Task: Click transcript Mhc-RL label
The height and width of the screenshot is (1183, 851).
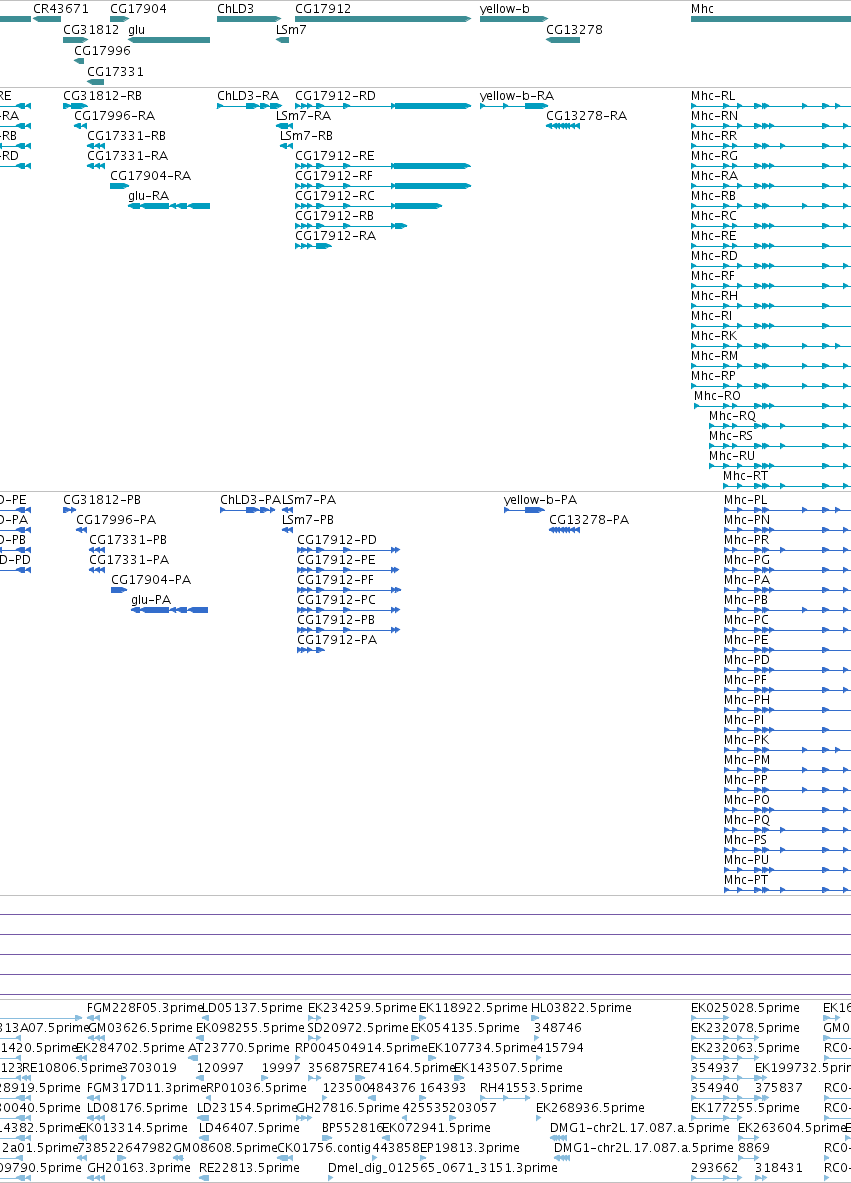Action: [x=713, y=96]
